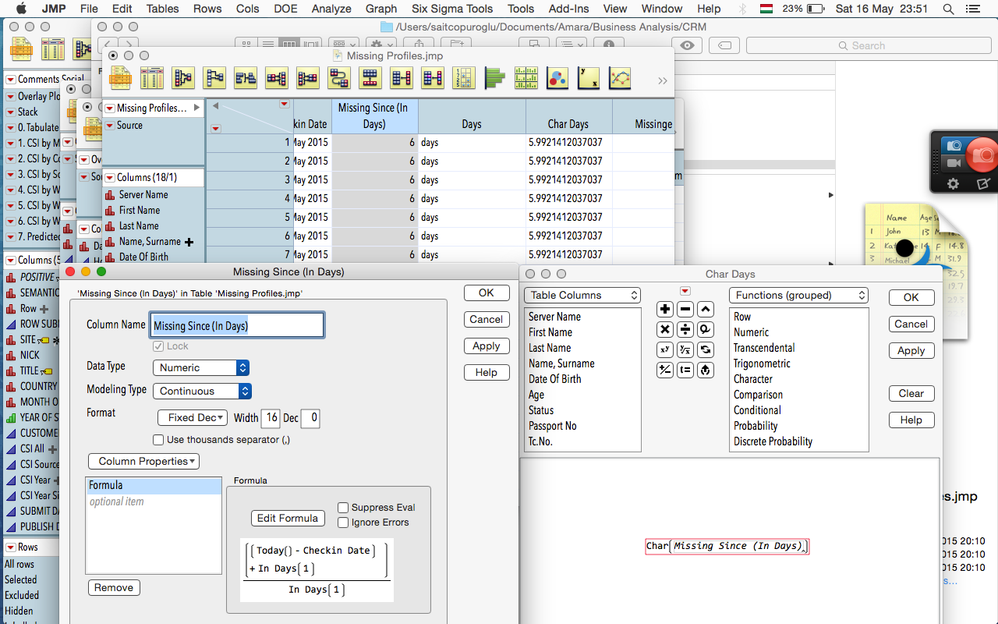Click the green multi-chart grid toolbar icon

tap(526, 78)
